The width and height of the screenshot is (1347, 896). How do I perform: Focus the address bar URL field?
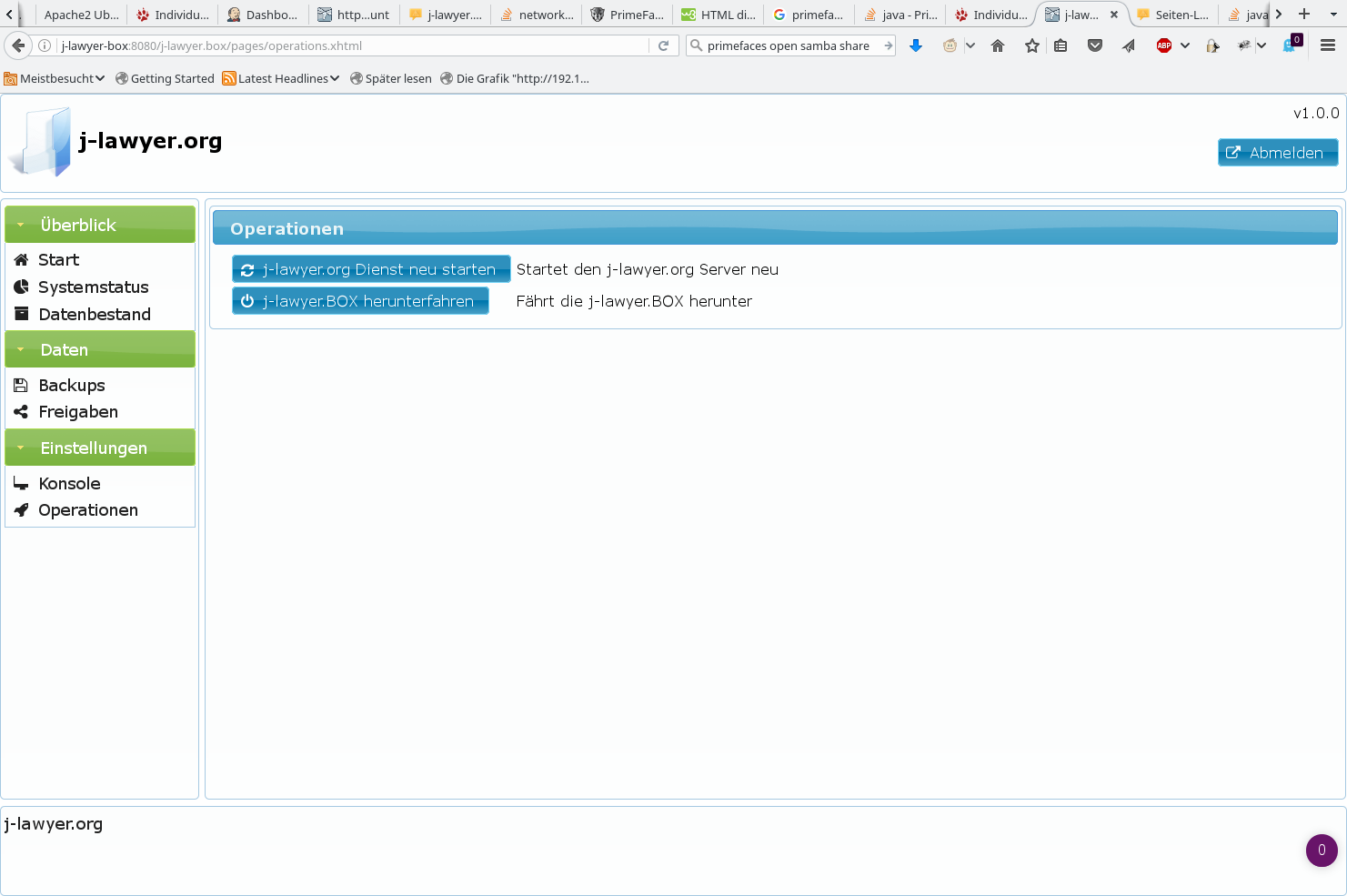point(353,45)
